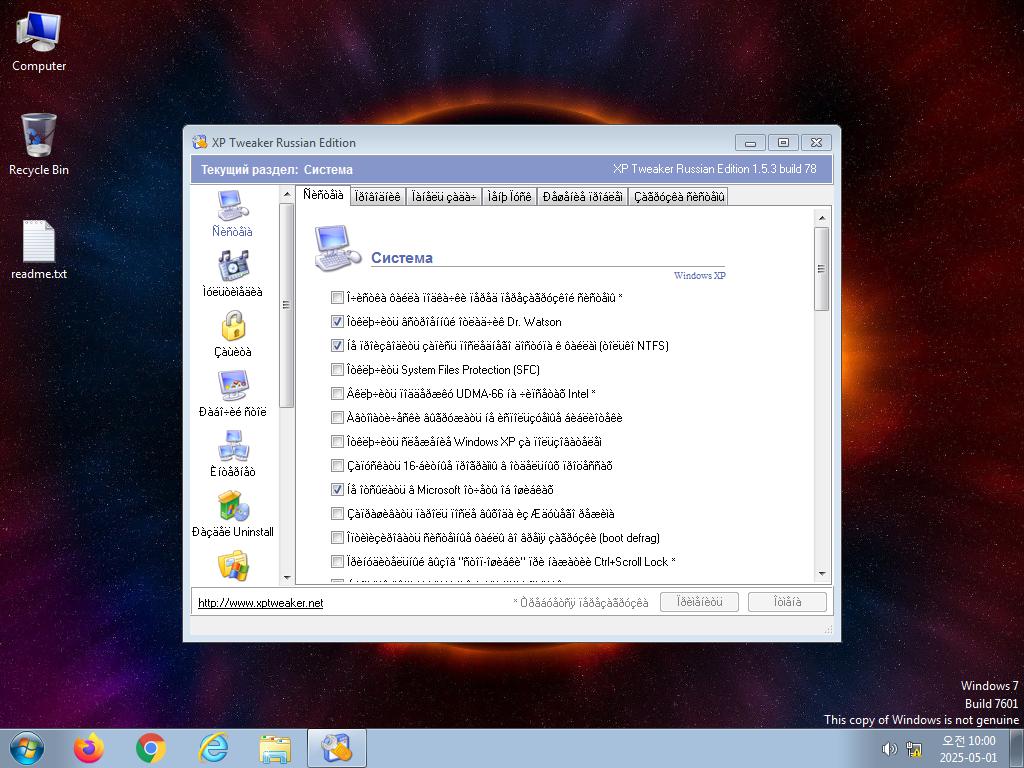Click sidebar scroll down arrow
This screenshot has height=768, width=1024.
click(287, 577)
